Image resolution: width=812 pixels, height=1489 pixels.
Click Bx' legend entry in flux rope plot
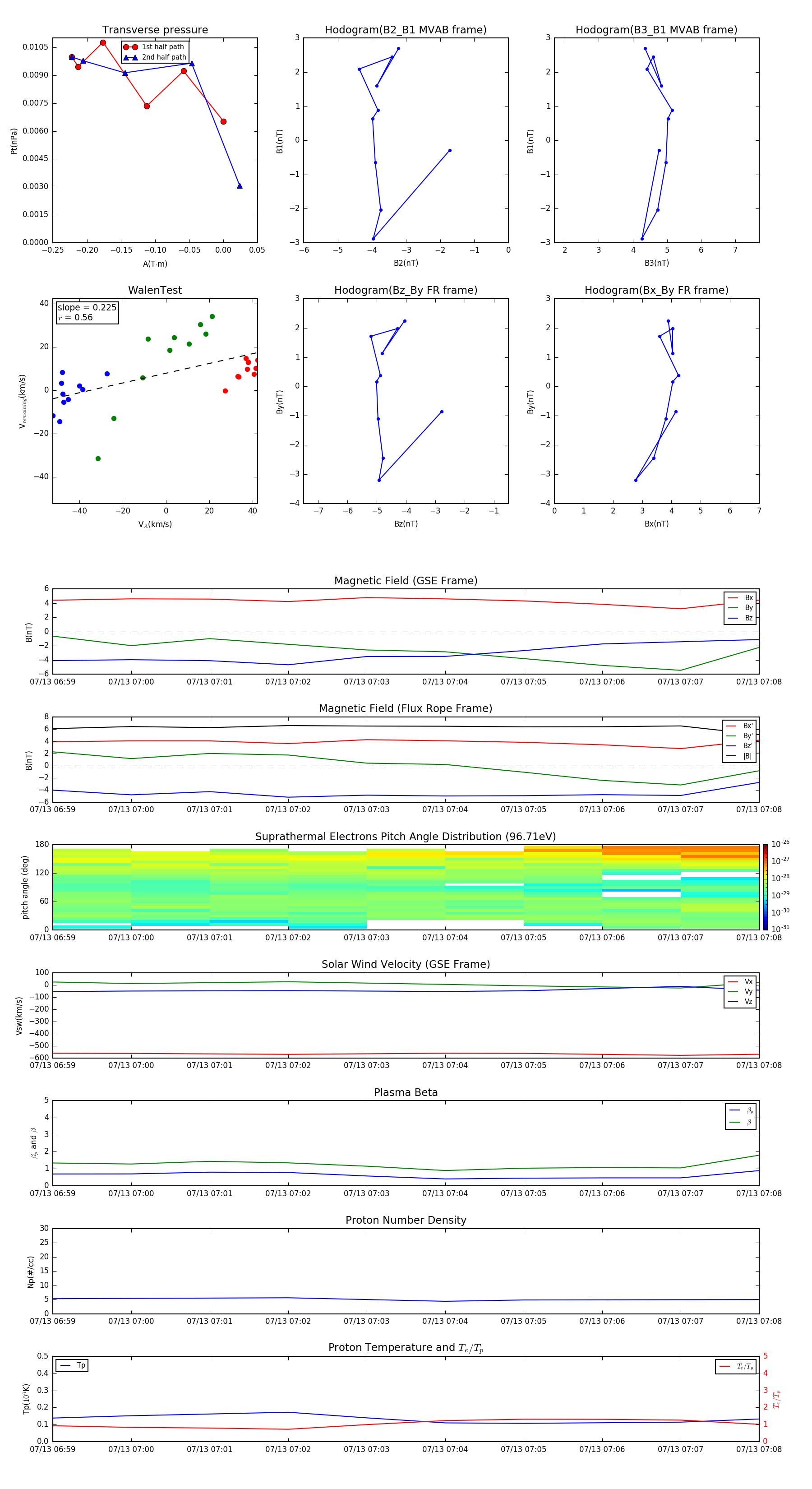(x=739, y=726)
